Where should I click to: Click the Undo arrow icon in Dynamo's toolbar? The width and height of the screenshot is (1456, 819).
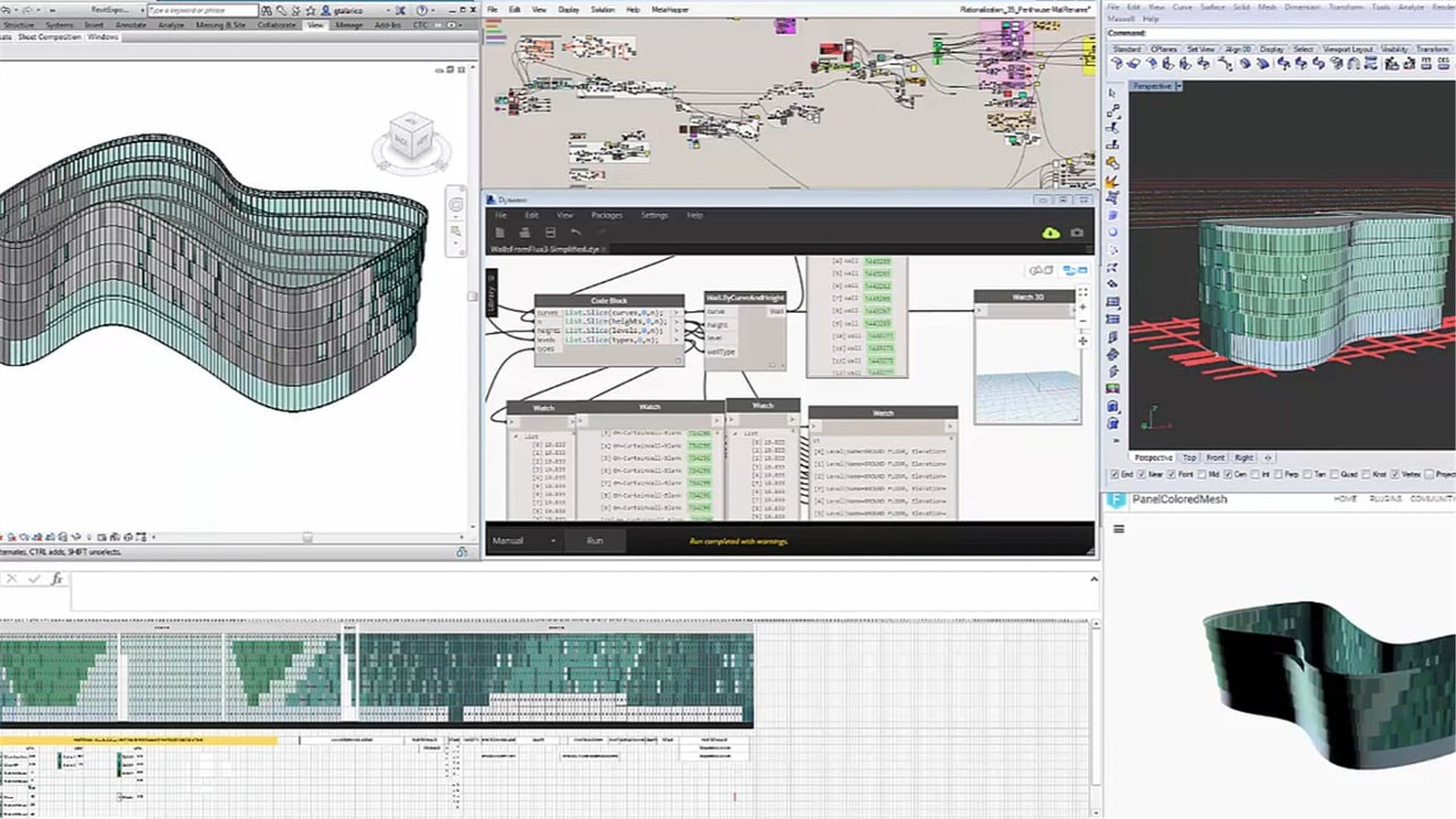pyautogui.click(x=576, y=233)
